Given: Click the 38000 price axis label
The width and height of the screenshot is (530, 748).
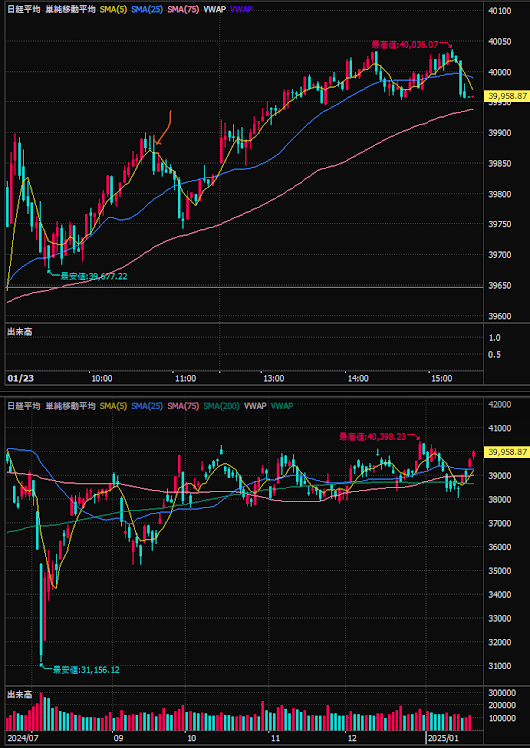Looking at the screenshot, I should [500, 499].
